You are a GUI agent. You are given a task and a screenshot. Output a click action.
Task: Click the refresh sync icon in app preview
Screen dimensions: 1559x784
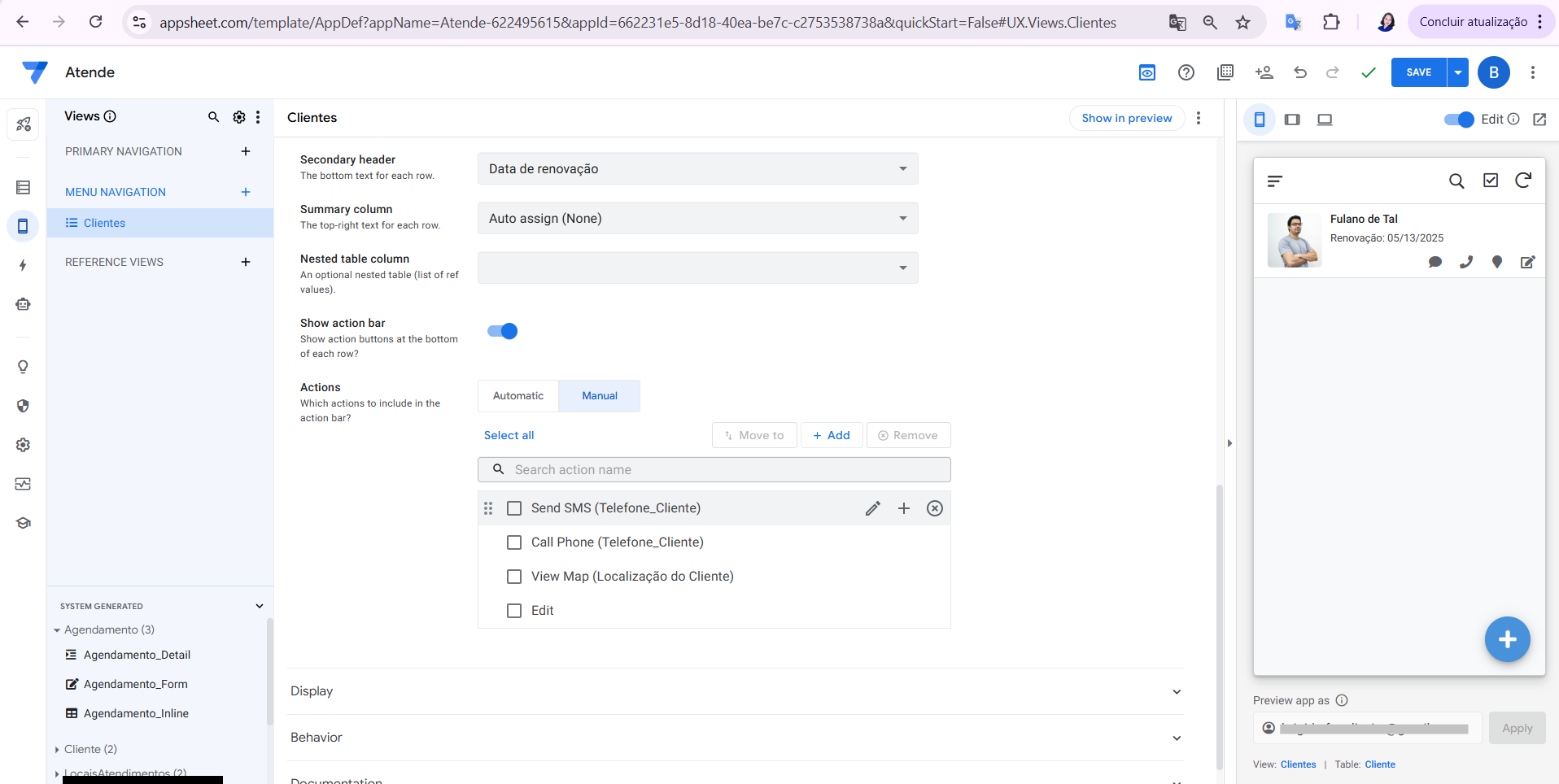pyautogui.click(x=1522, y=181)
